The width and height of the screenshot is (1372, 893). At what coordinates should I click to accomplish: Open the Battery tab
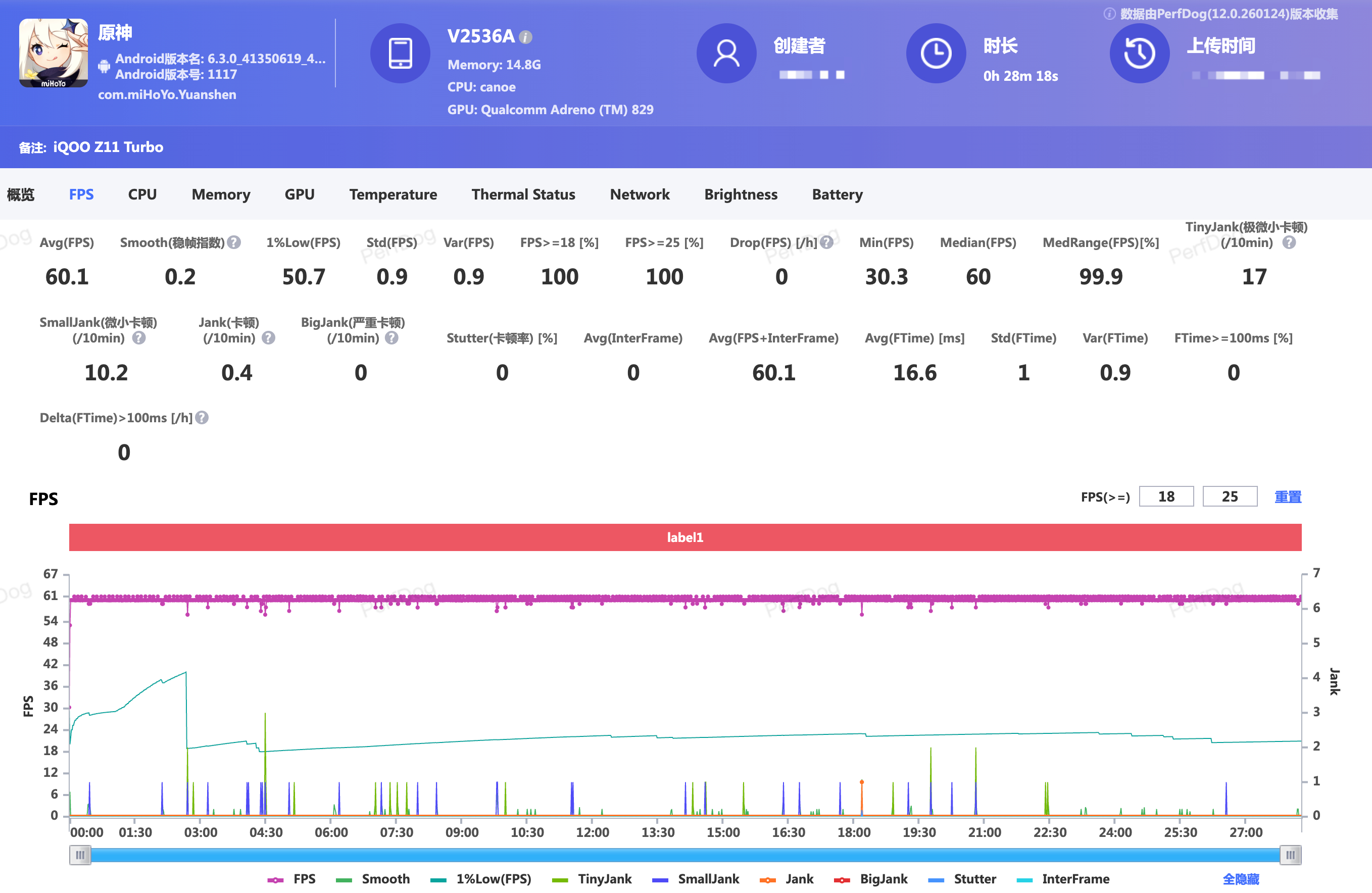coord(837,195)
